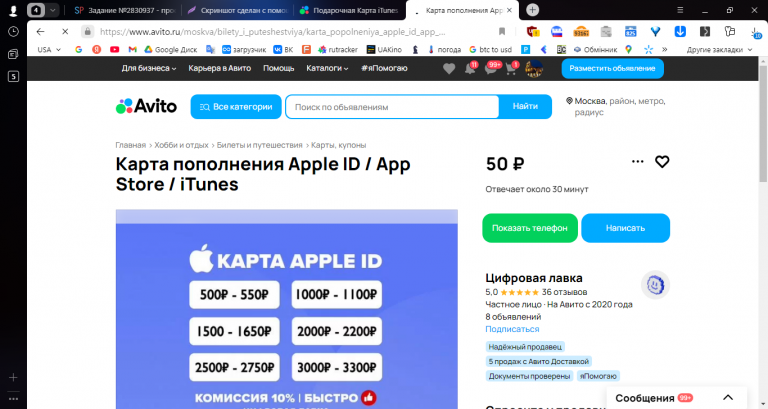This screenshot has width=768, height=409.
Task: Close the Карта пополнения App tab
Action: click(509, 10)
